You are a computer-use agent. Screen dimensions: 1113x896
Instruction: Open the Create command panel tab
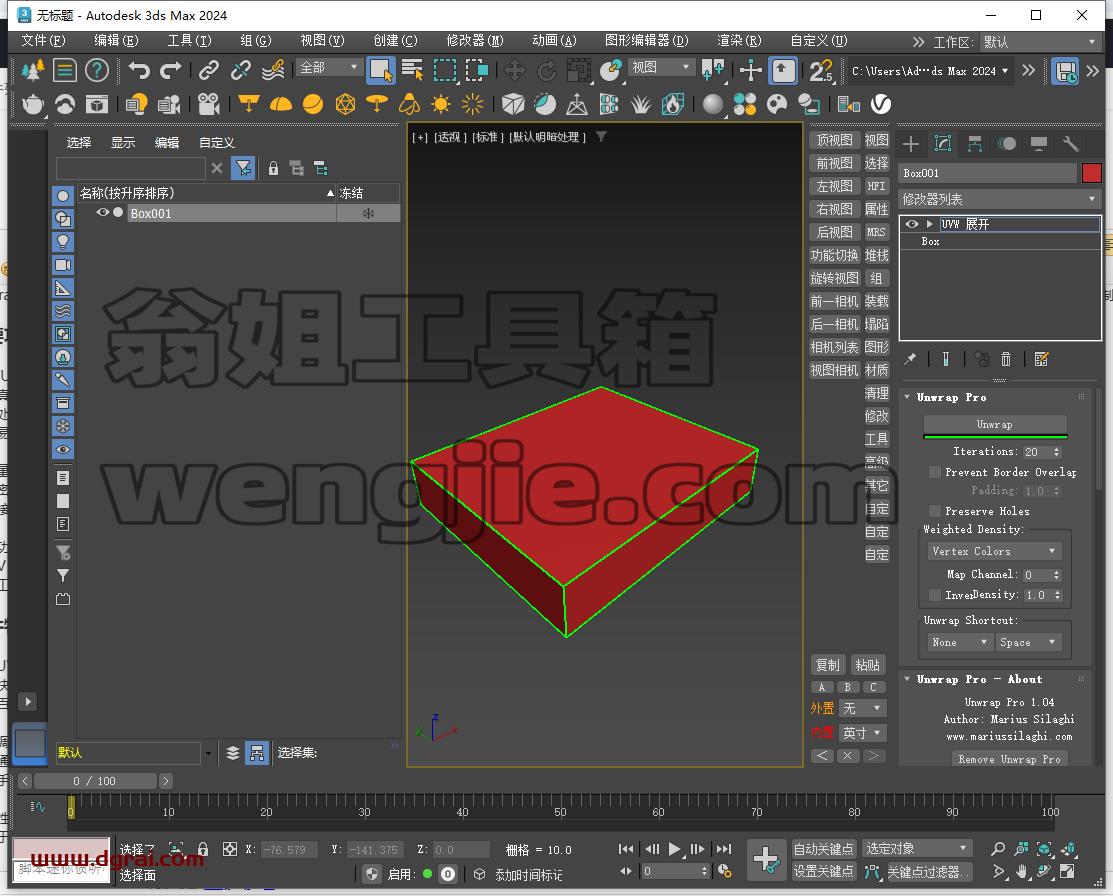(x=911, y=144)
